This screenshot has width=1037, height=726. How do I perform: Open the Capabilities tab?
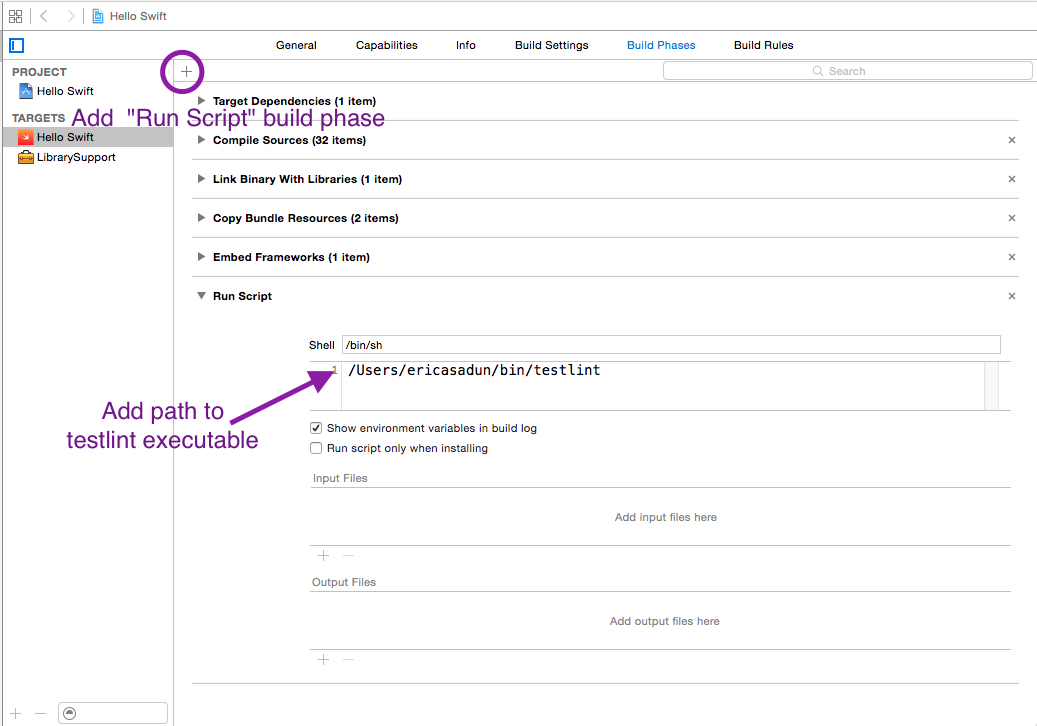click(386, 45)
